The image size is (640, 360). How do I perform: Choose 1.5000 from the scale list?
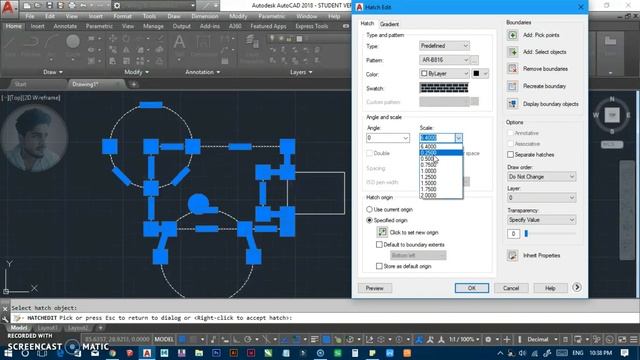pyautogui.click(x=441, y=183)
